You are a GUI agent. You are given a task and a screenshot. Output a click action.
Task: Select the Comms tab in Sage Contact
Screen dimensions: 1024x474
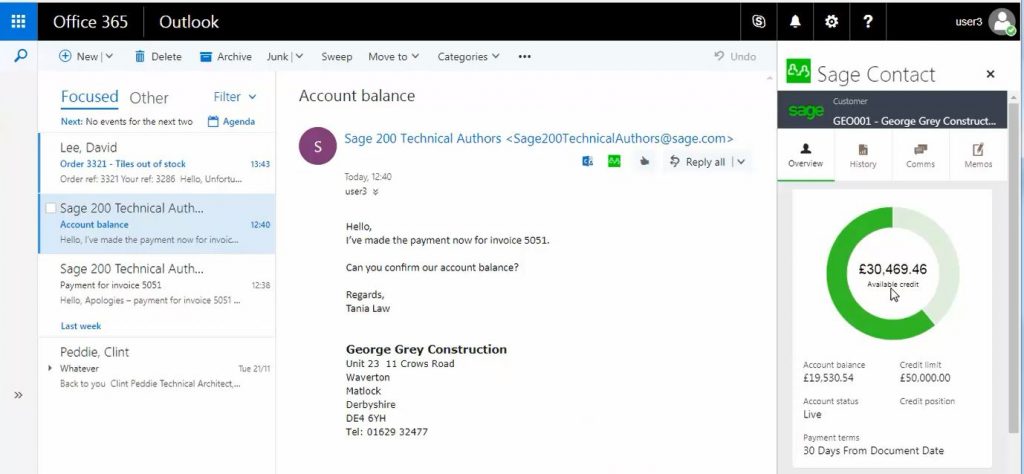coord(920,155)
